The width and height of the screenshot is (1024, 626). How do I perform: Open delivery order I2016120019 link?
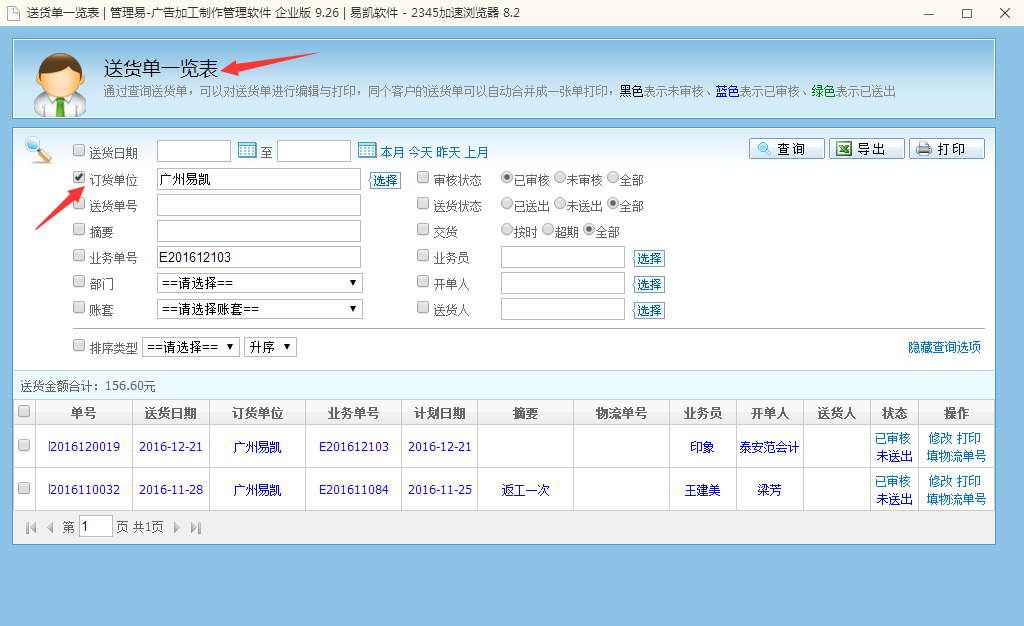[x=84, y=447]
